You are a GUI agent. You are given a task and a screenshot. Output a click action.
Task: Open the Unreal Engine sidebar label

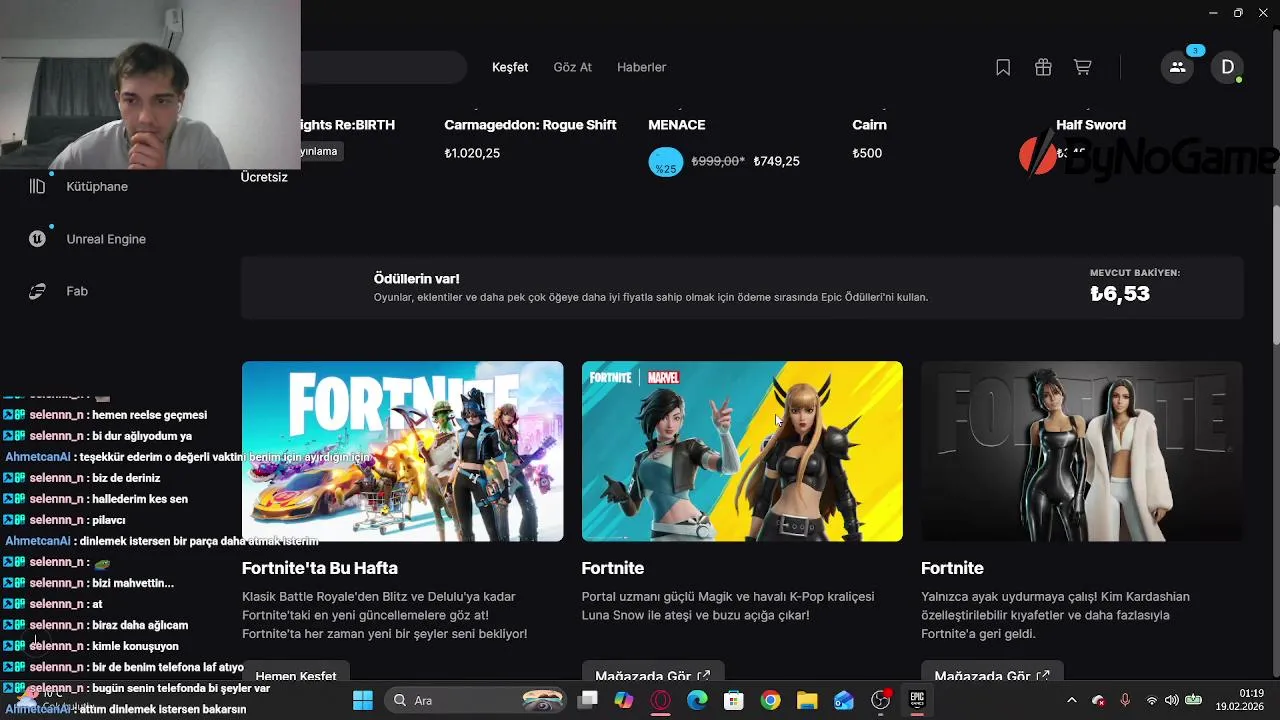click(x=106, y=239)
